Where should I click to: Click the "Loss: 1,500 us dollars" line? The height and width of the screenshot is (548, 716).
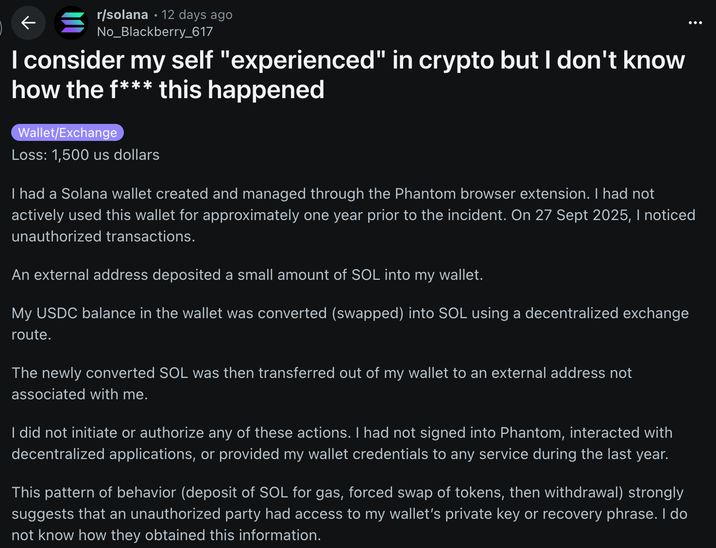click(85, 155)
